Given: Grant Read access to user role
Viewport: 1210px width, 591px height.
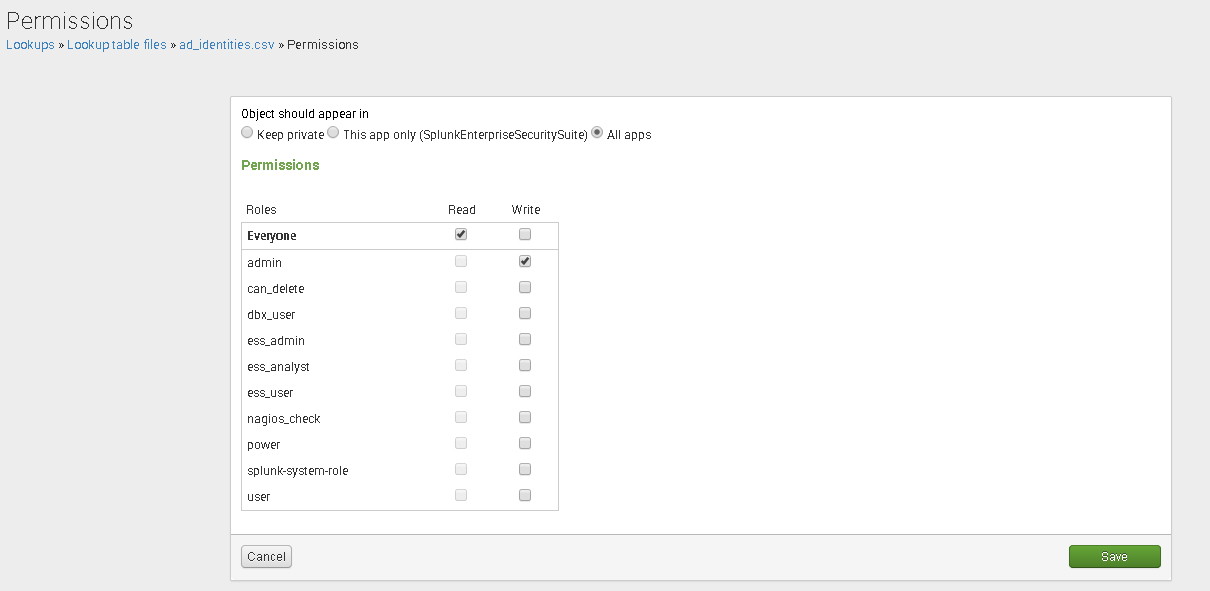Looking at the screenshot, I should coord(460,495).
